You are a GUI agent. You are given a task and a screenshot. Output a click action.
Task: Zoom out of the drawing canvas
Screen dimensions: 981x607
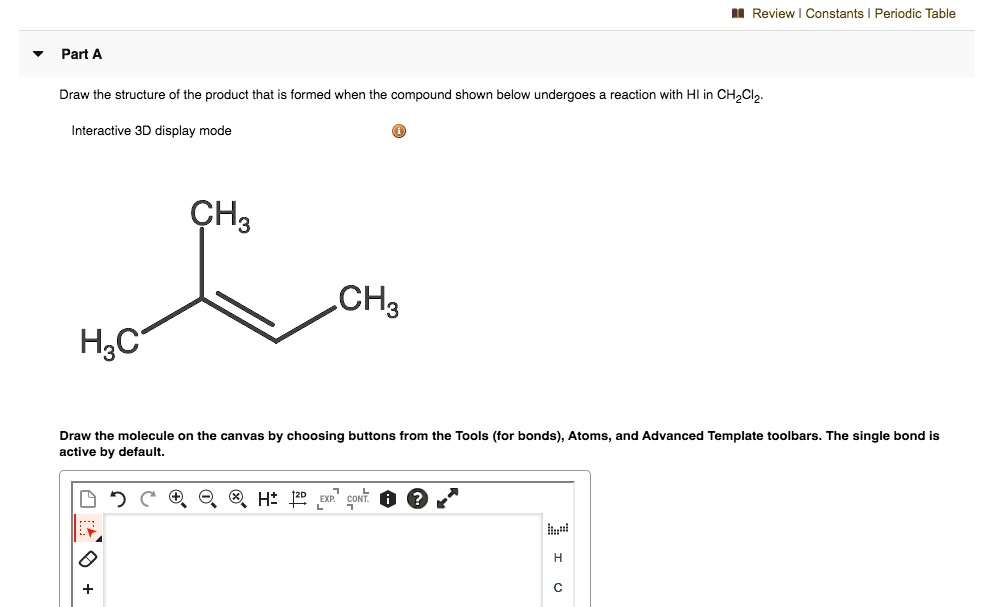click(x=208, y=498)
